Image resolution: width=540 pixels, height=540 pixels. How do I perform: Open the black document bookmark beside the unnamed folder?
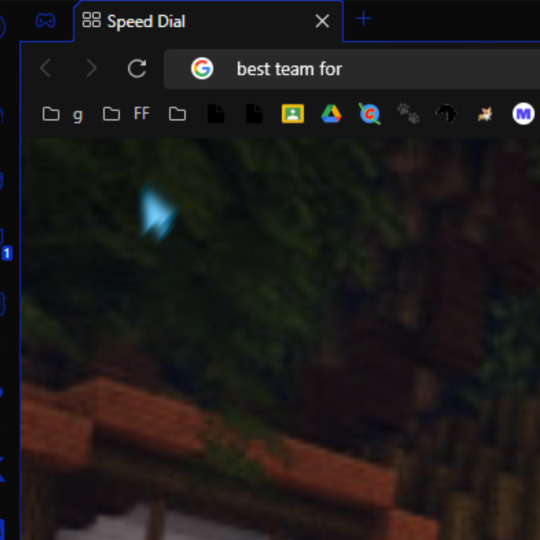pyautogui.click(x=216, y=114)
